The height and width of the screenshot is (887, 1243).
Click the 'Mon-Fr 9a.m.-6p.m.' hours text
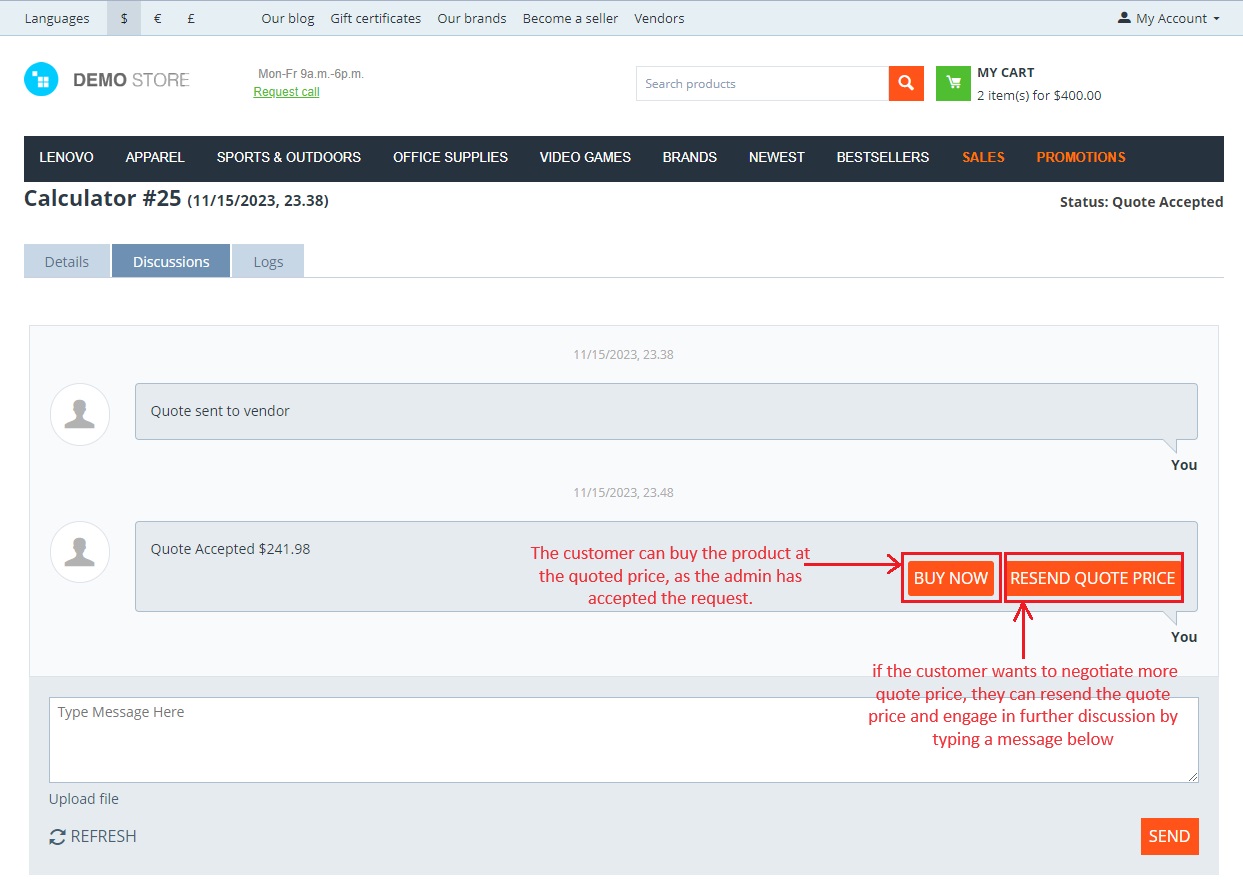point(311,74)
